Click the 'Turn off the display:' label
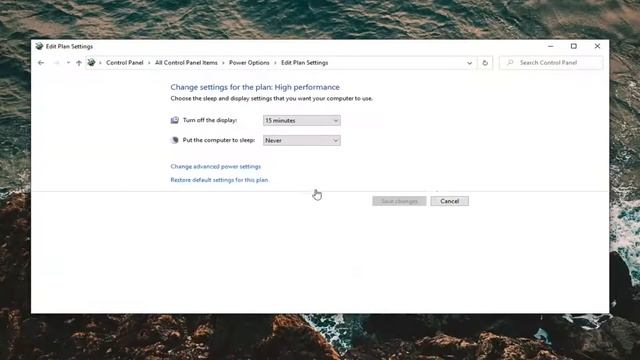Image resolution: width=640 pixels, height=360 pixels. pos(210,120)
